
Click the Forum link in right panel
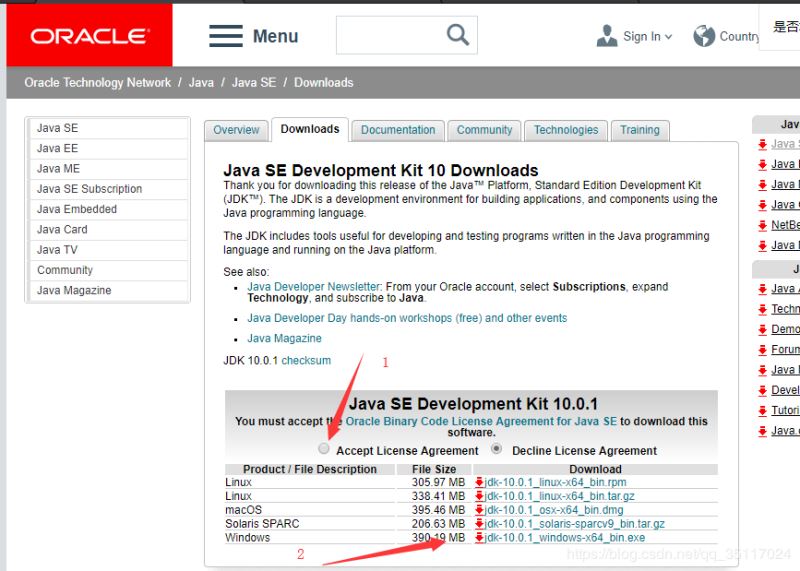pos(786,350)
